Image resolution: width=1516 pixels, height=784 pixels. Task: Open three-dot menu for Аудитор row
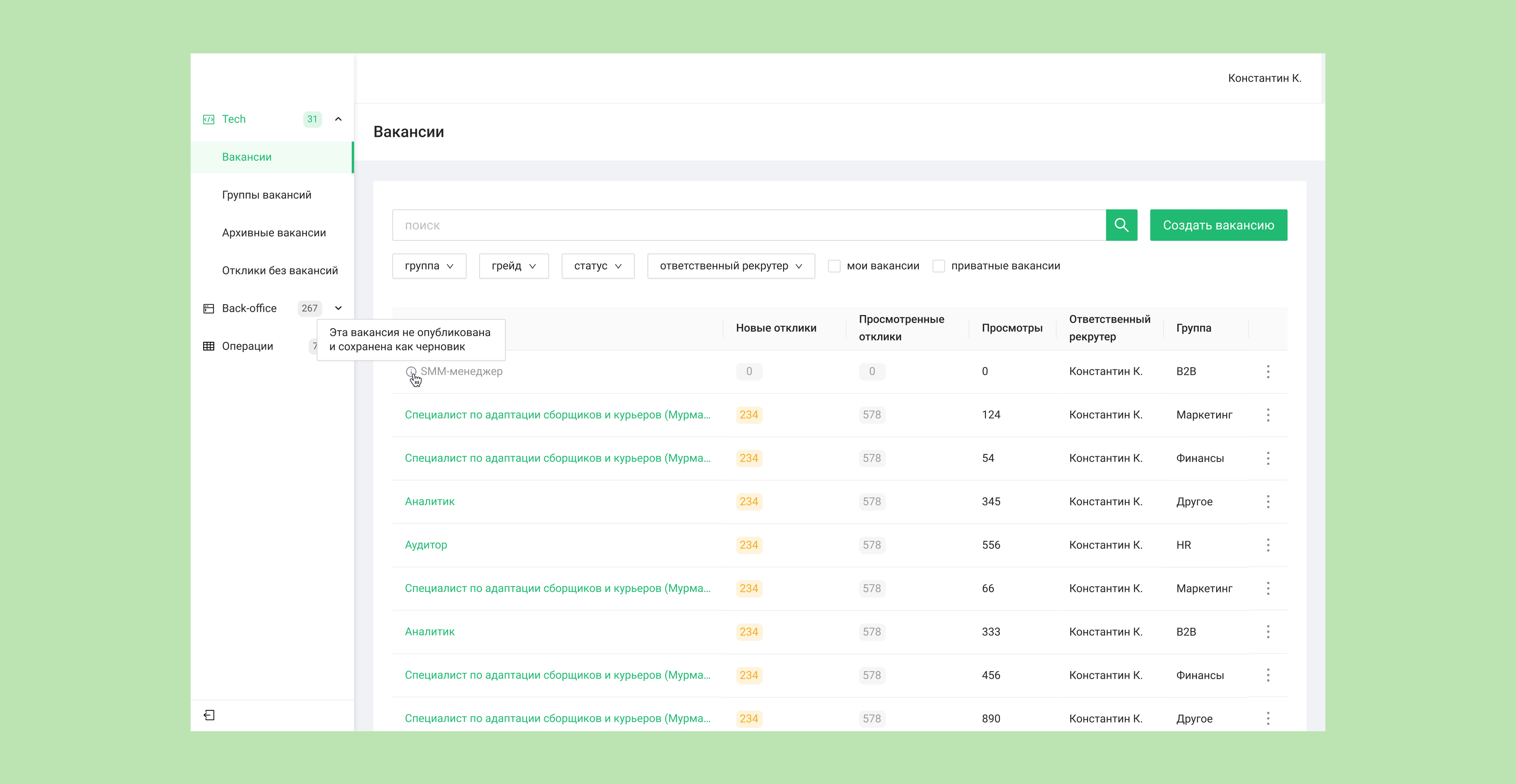(1268, 545)
